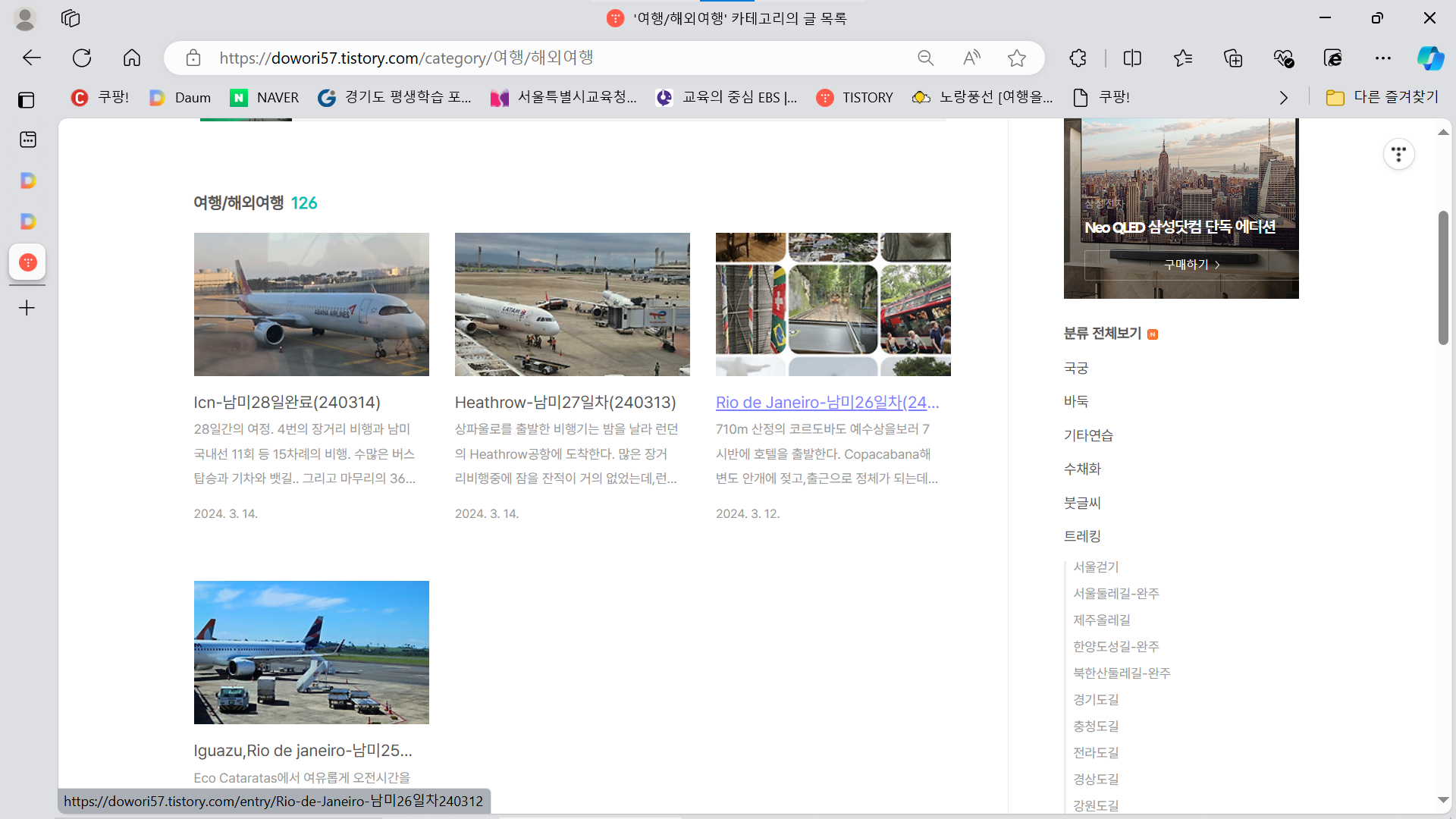Open Split screen view icon
Viewport: 1456px width, 819px height.
(x=1132, y=58)
